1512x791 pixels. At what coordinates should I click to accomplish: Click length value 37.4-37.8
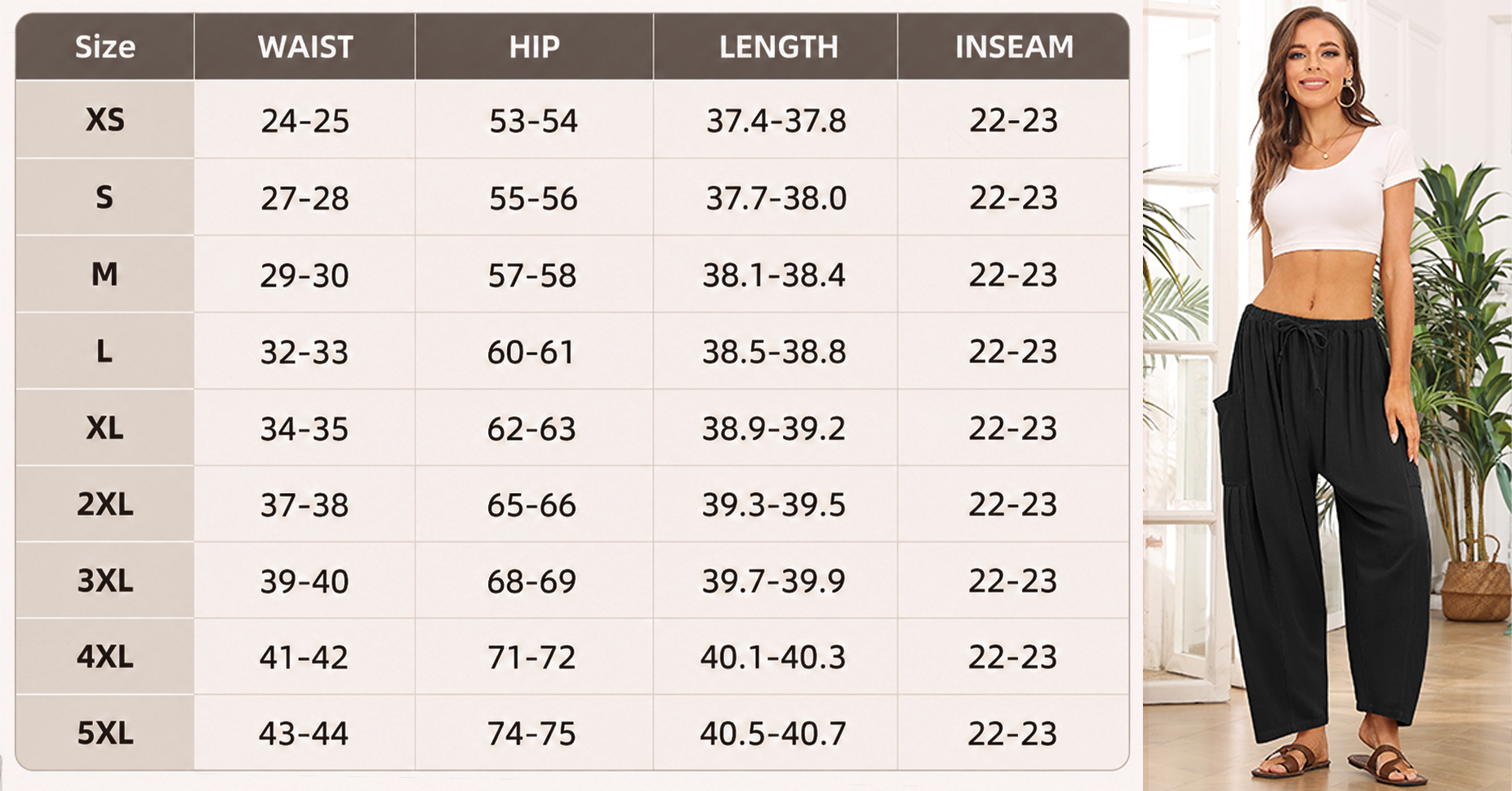click(x=776, y=122)
